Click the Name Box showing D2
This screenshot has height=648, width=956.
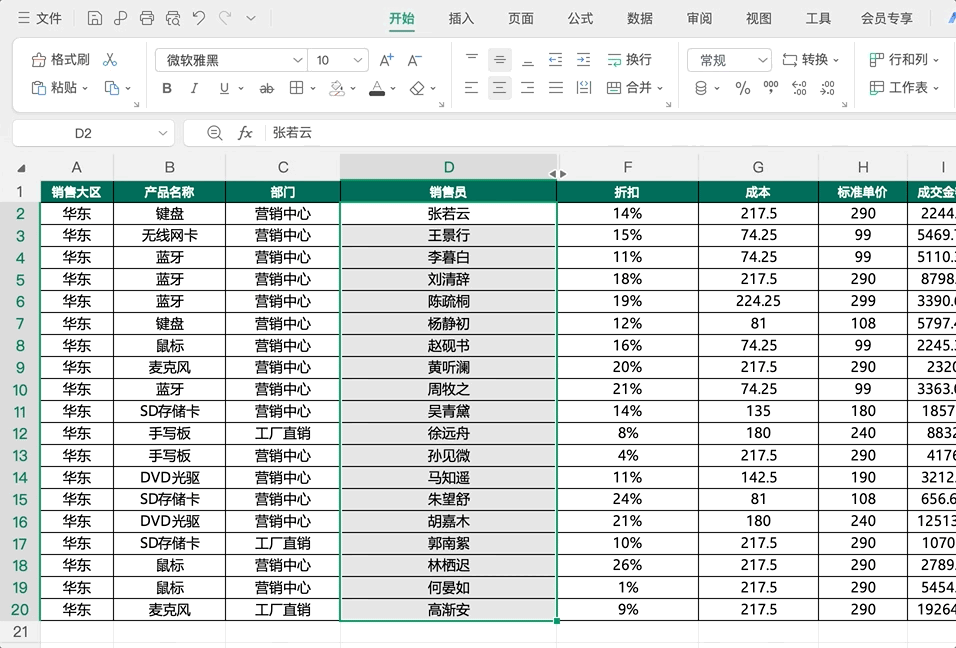tap(83, 133)
